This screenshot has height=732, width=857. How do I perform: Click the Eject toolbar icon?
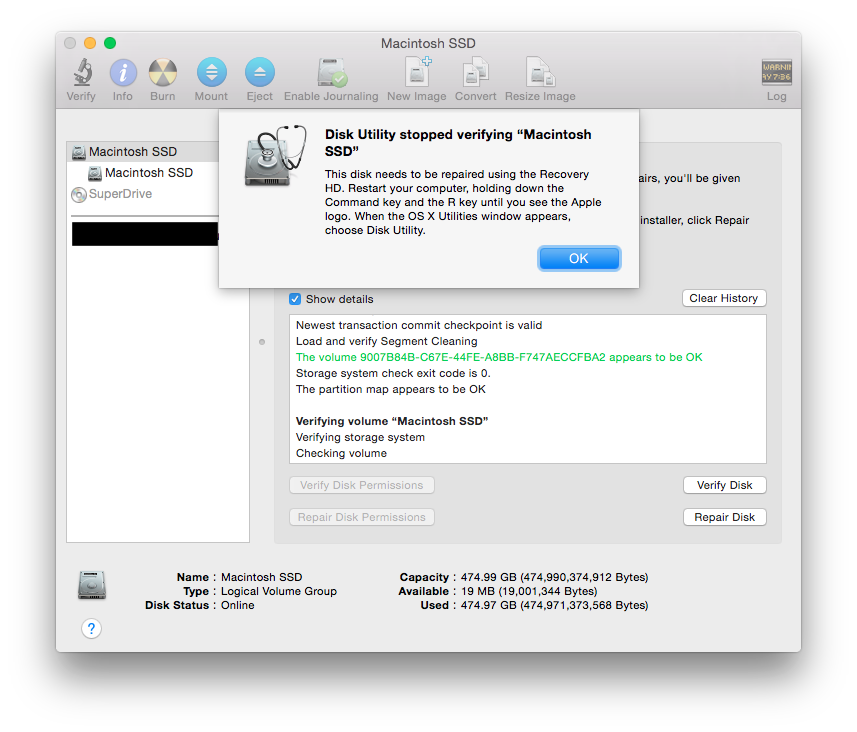pyautogui.click(x=260, y=72)
